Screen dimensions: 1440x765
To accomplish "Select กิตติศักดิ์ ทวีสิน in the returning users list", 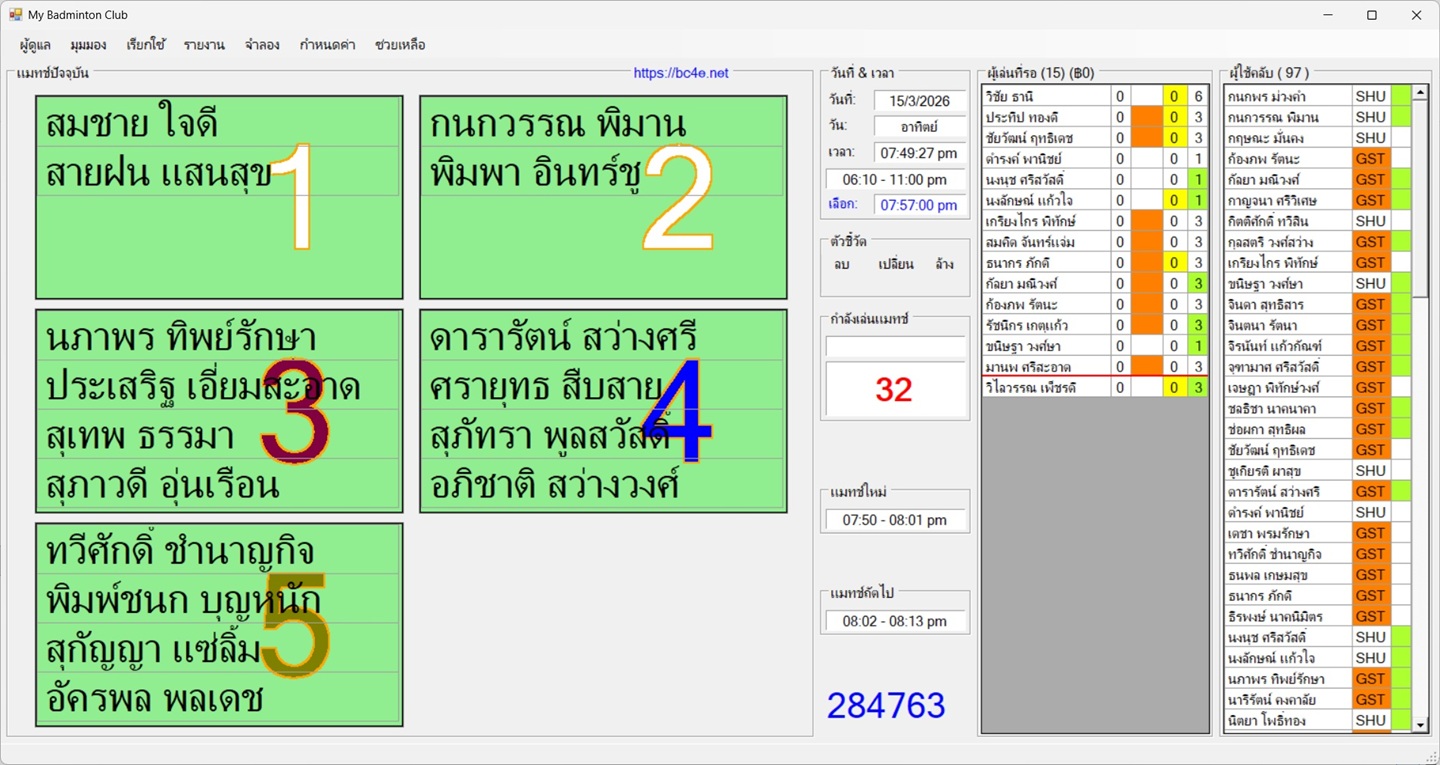I will click(x=1288, y=221).
